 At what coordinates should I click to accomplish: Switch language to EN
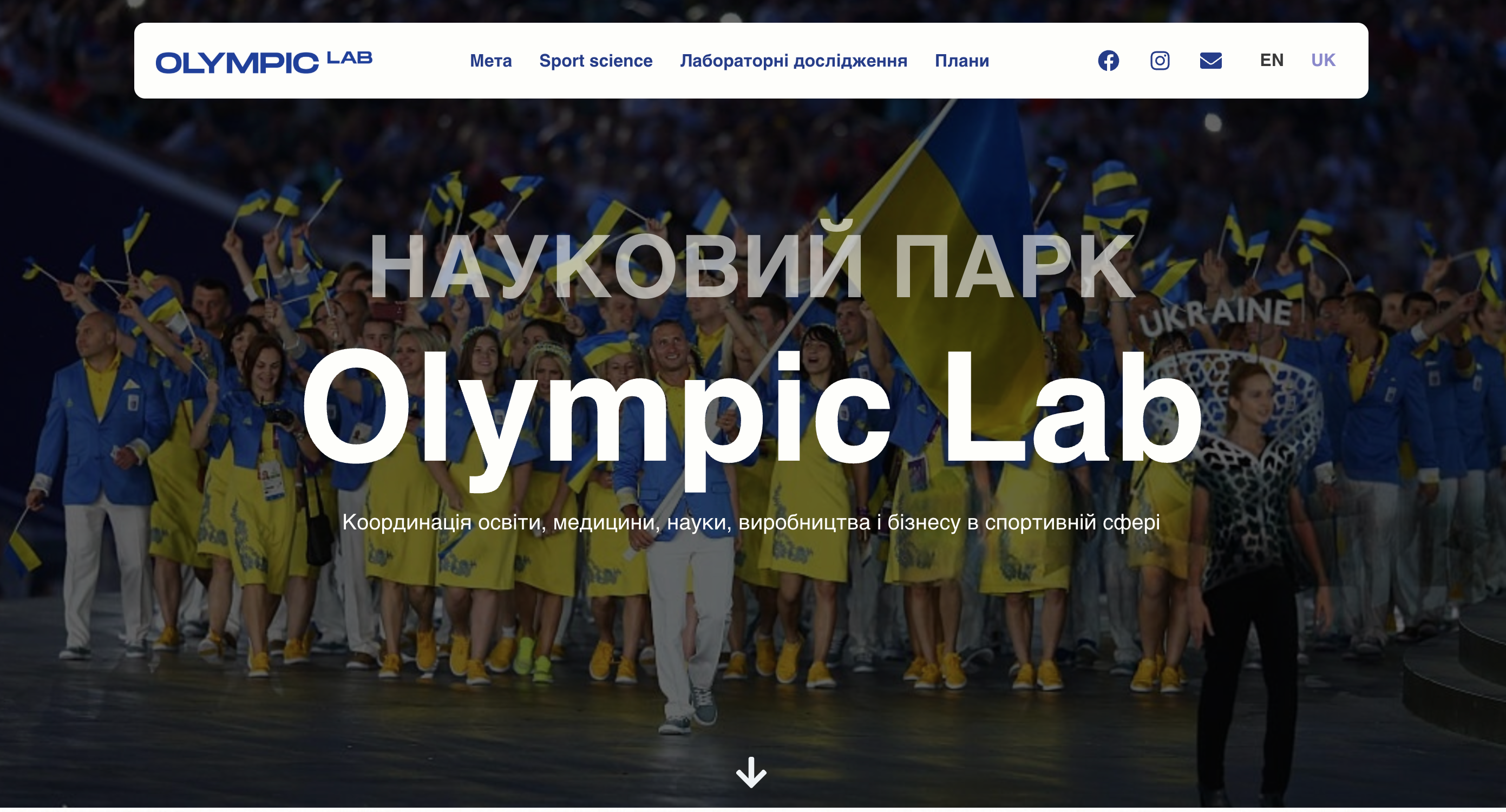(1272, 60)
